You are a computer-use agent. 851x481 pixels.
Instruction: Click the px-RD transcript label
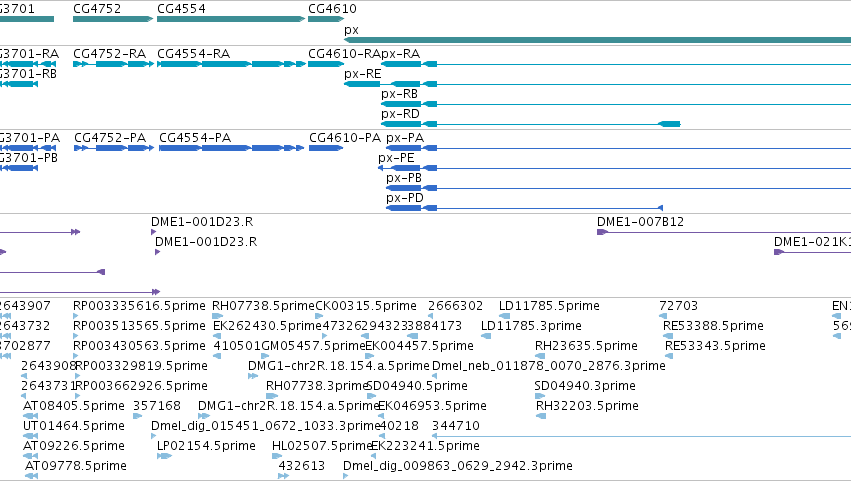[x=401, y=114]
